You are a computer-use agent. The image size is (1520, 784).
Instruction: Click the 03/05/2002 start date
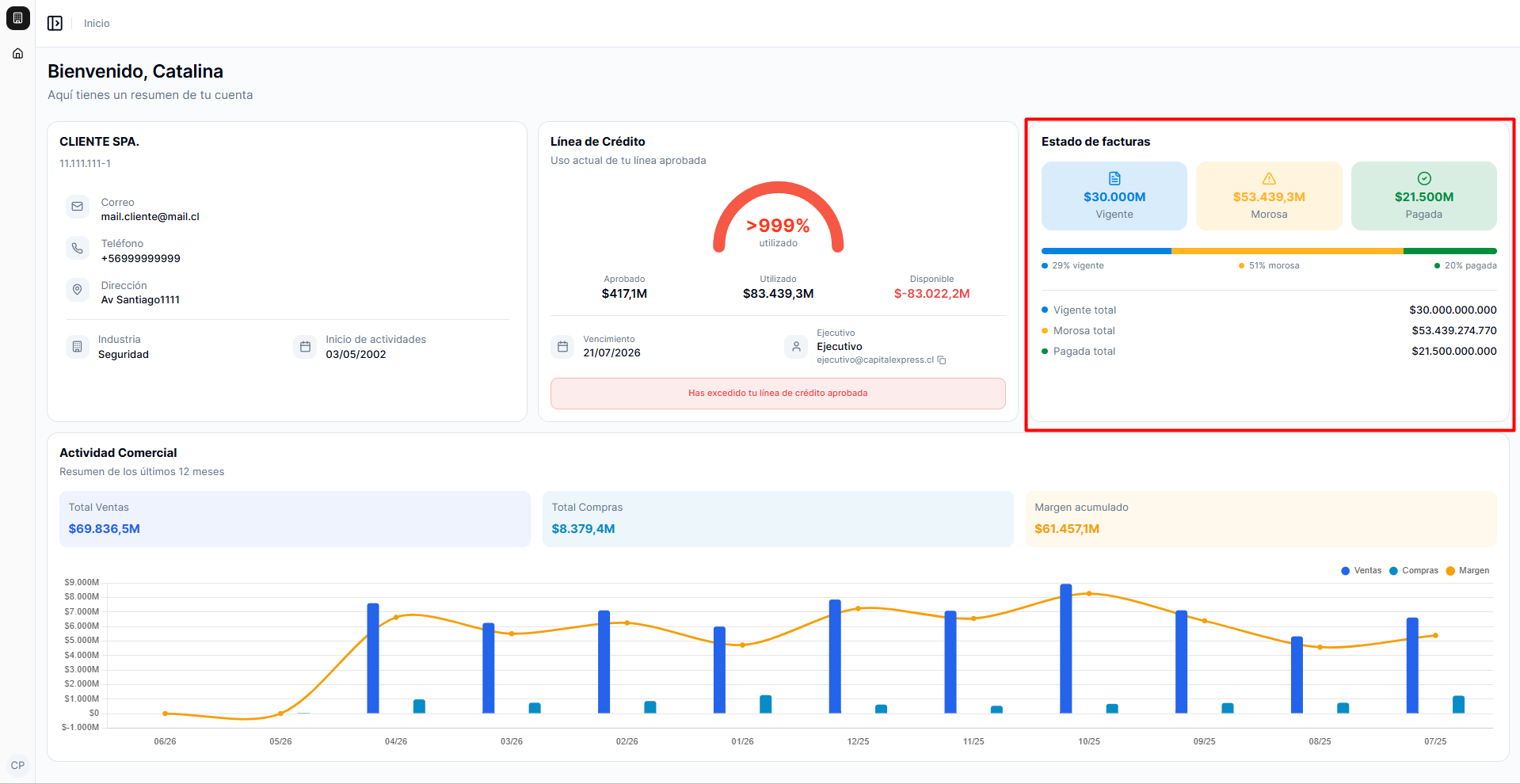pyautogui.click(x=356, y=355)
